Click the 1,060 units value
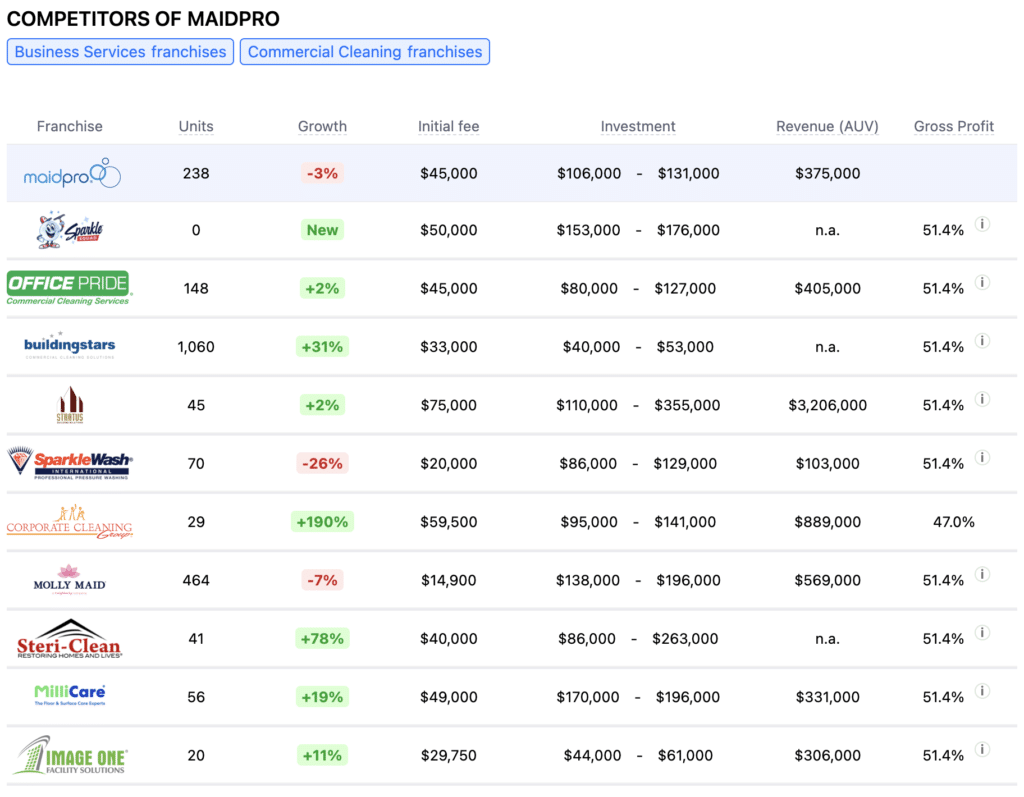1024x797 pixels. [x=196, y=347]
